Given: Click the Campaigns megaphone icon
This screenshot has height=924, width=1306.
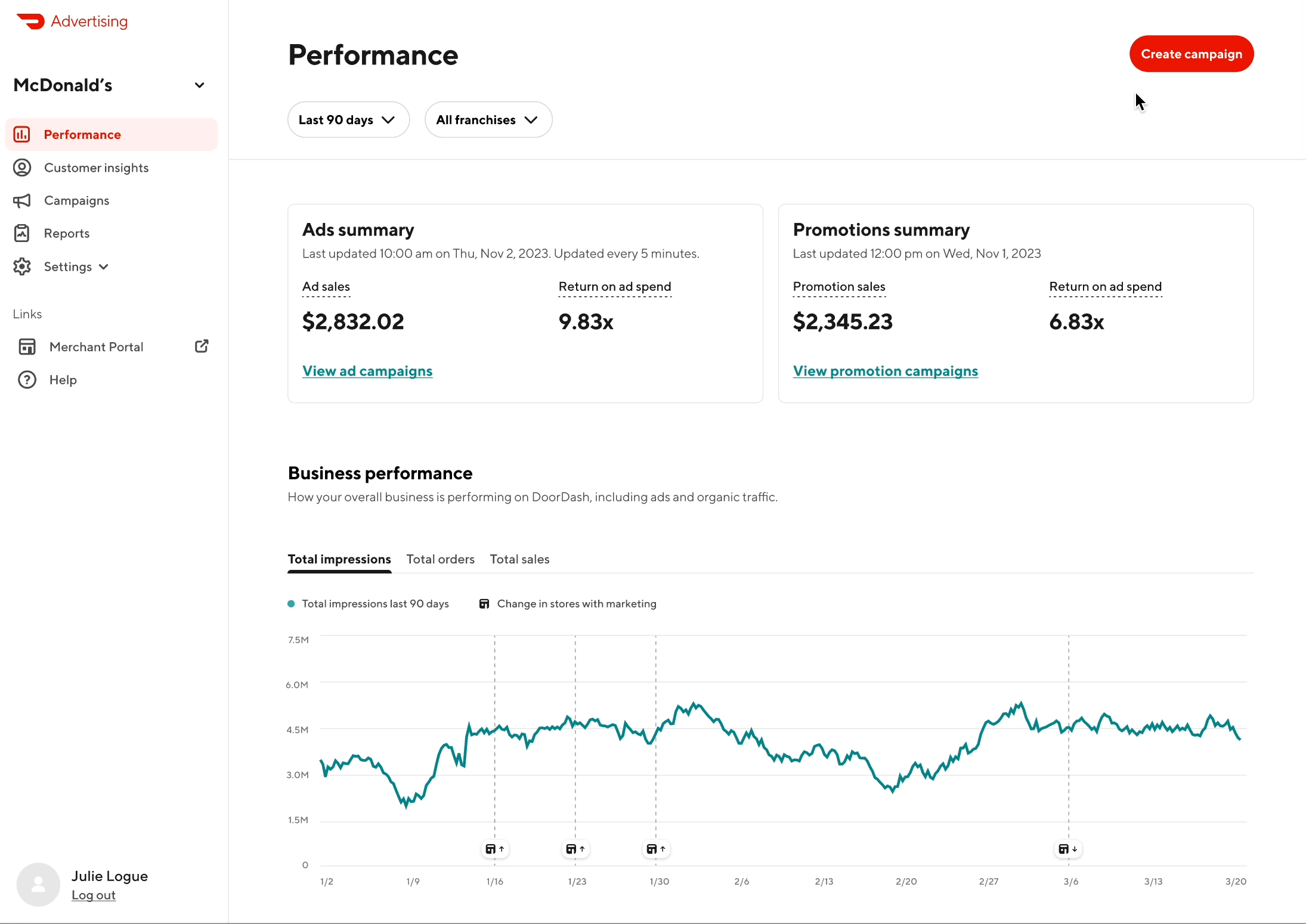Looking at the screenshot, I should tap(22, 201).
